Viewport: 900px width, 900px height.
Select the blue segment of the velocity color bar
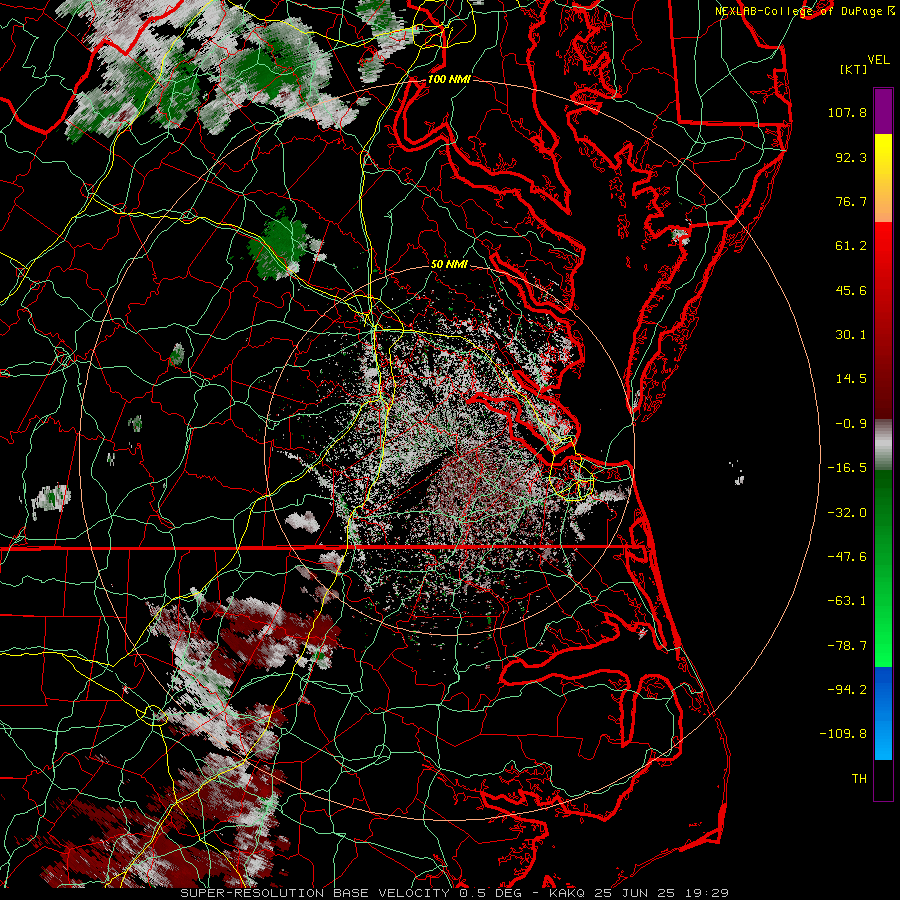coord(883,713)
